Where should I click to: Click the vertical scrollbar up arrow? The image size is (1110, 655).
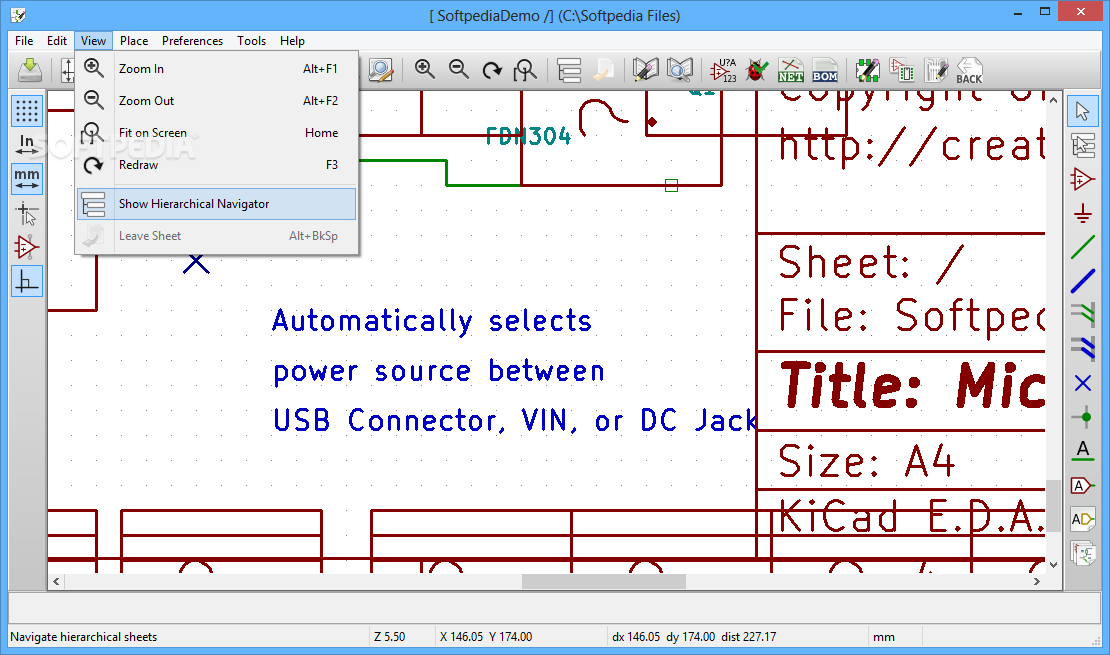tap(1053, 101)
